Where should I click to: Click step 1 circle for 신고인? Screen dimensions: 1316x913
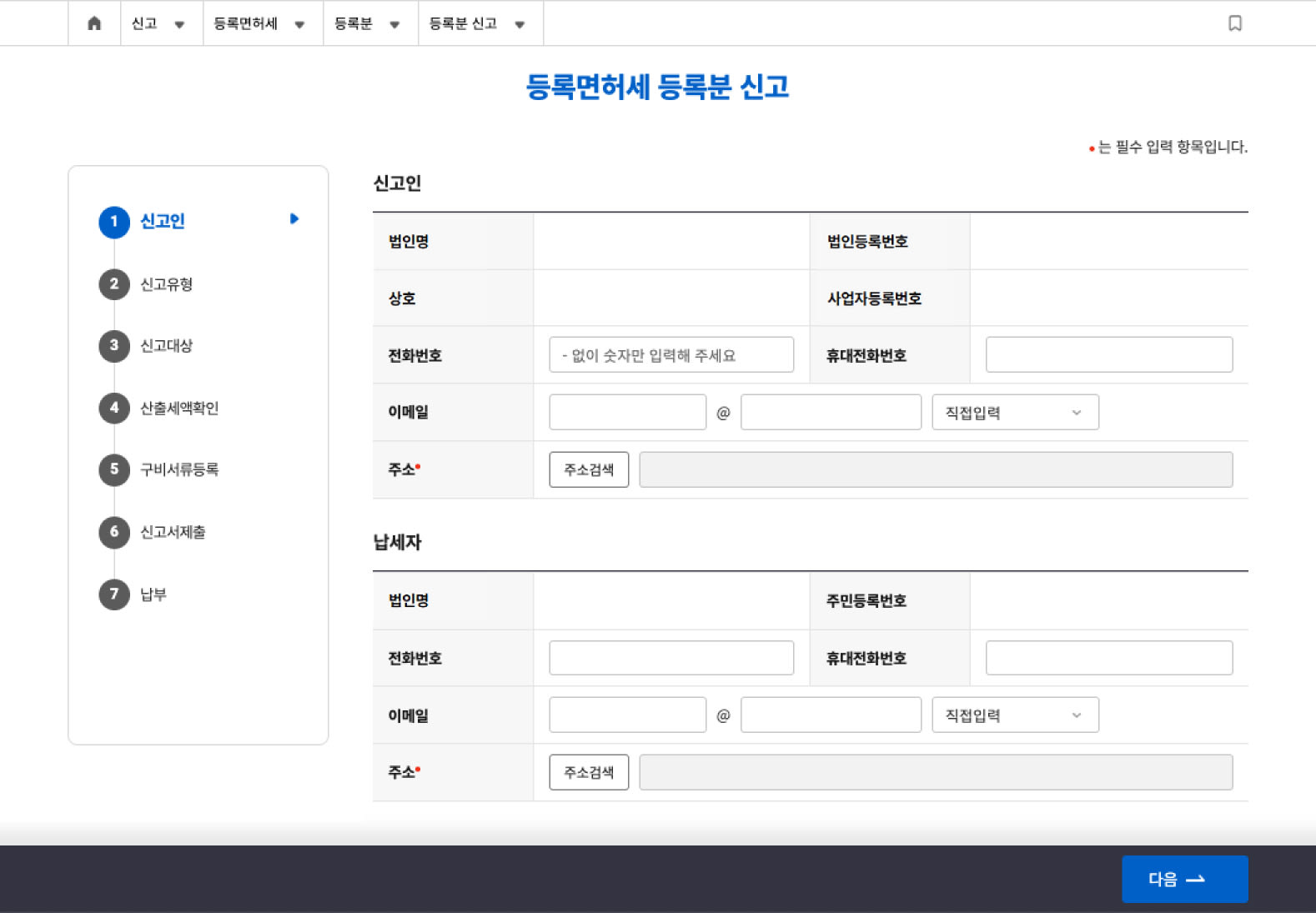click(114, 222)
